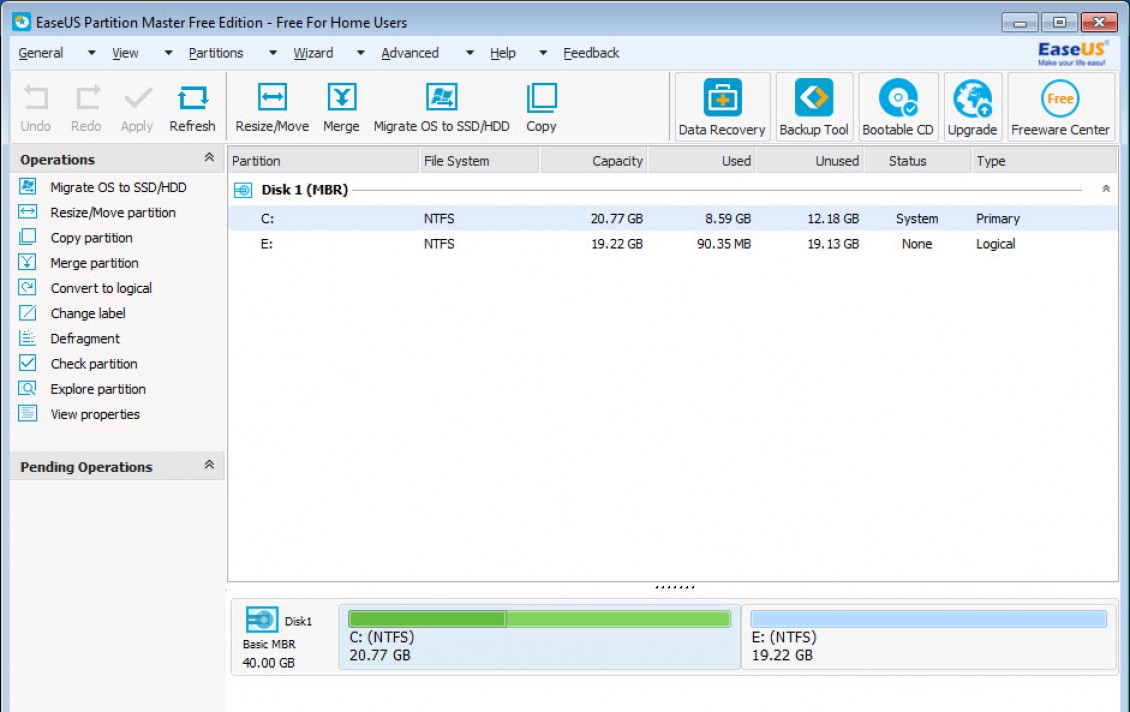Click the pane splitter dots handle
Image resolution: width=1130 pixels, height=712 pixels.
(675, 587)
